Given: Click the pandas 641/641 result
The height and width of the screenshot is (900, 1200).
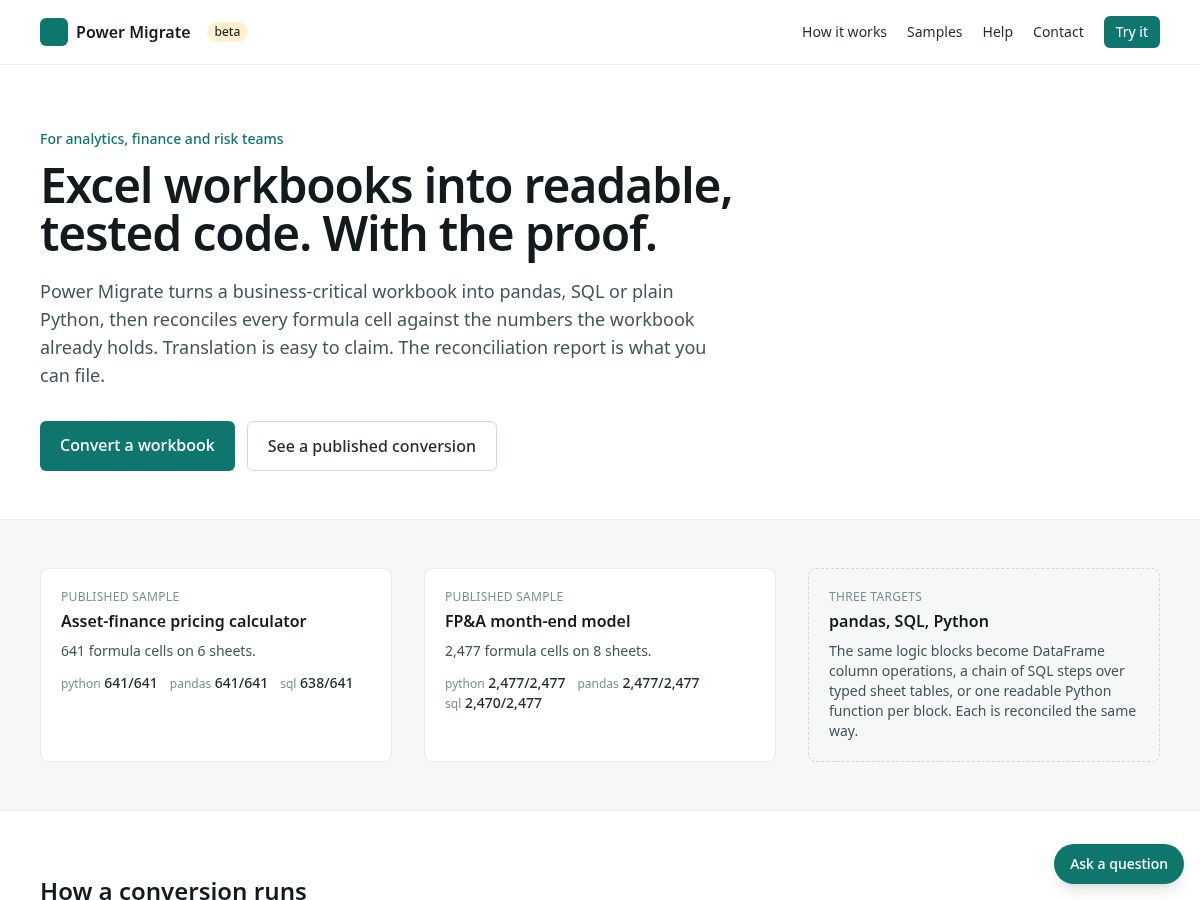Looking at the screenshot, I should [219, 683].
